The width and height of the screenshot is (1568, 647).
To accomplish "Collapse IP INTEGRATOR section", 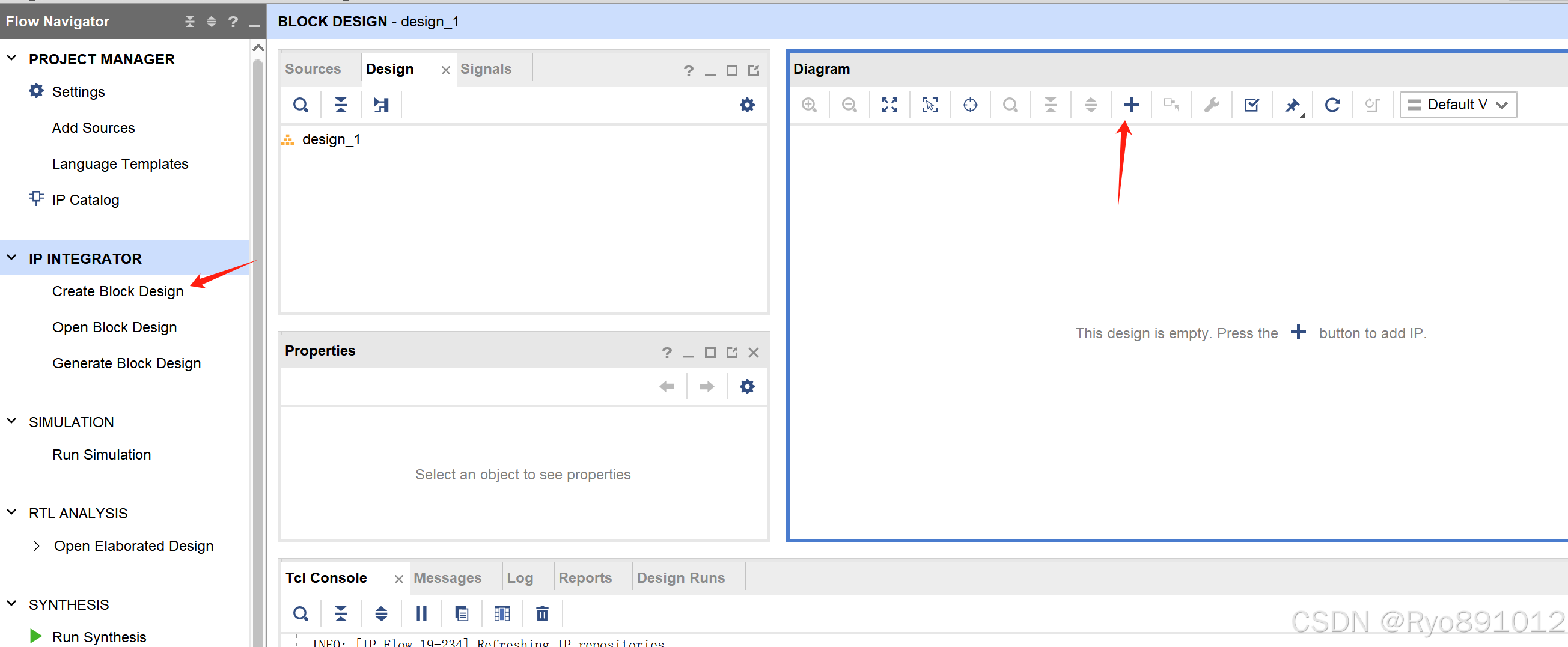I will click(11, 258).
